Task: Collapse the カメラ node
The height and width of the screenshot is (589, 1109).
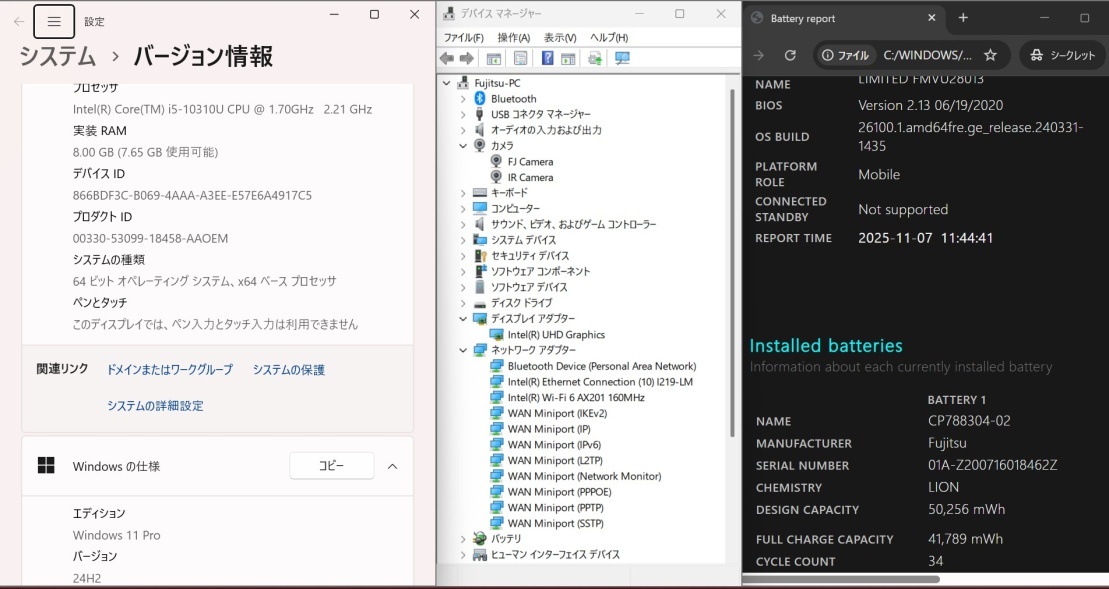Action: (x=463, y=146)
